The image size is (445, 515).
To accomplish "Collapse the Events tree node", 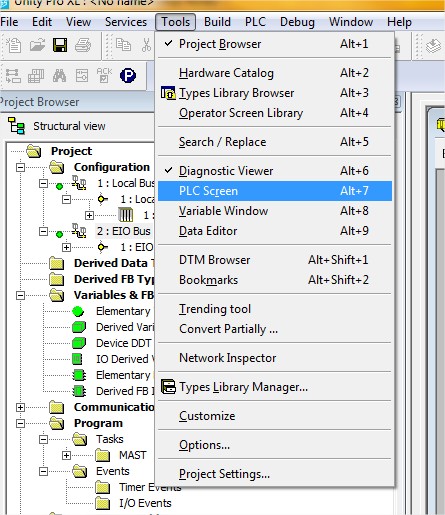I will click(x=43, y=471).
